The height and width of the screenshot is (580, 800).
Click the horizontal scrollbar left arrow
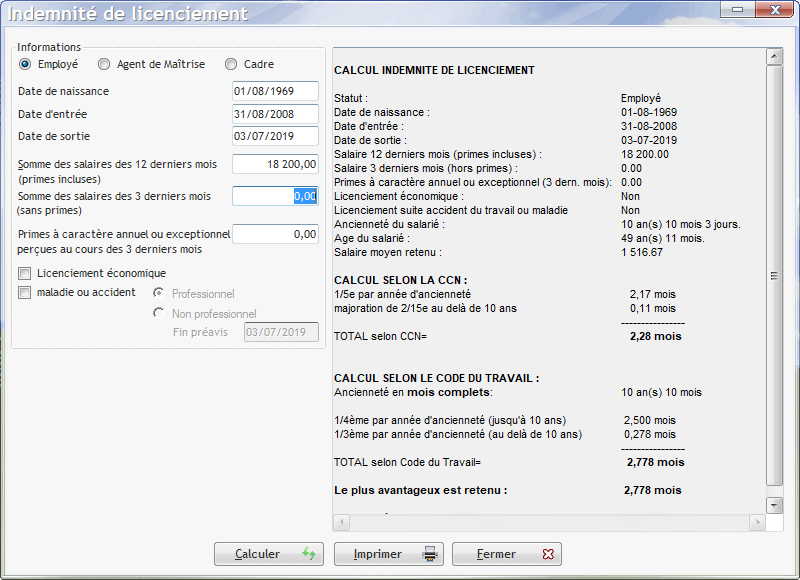(341, 522)
